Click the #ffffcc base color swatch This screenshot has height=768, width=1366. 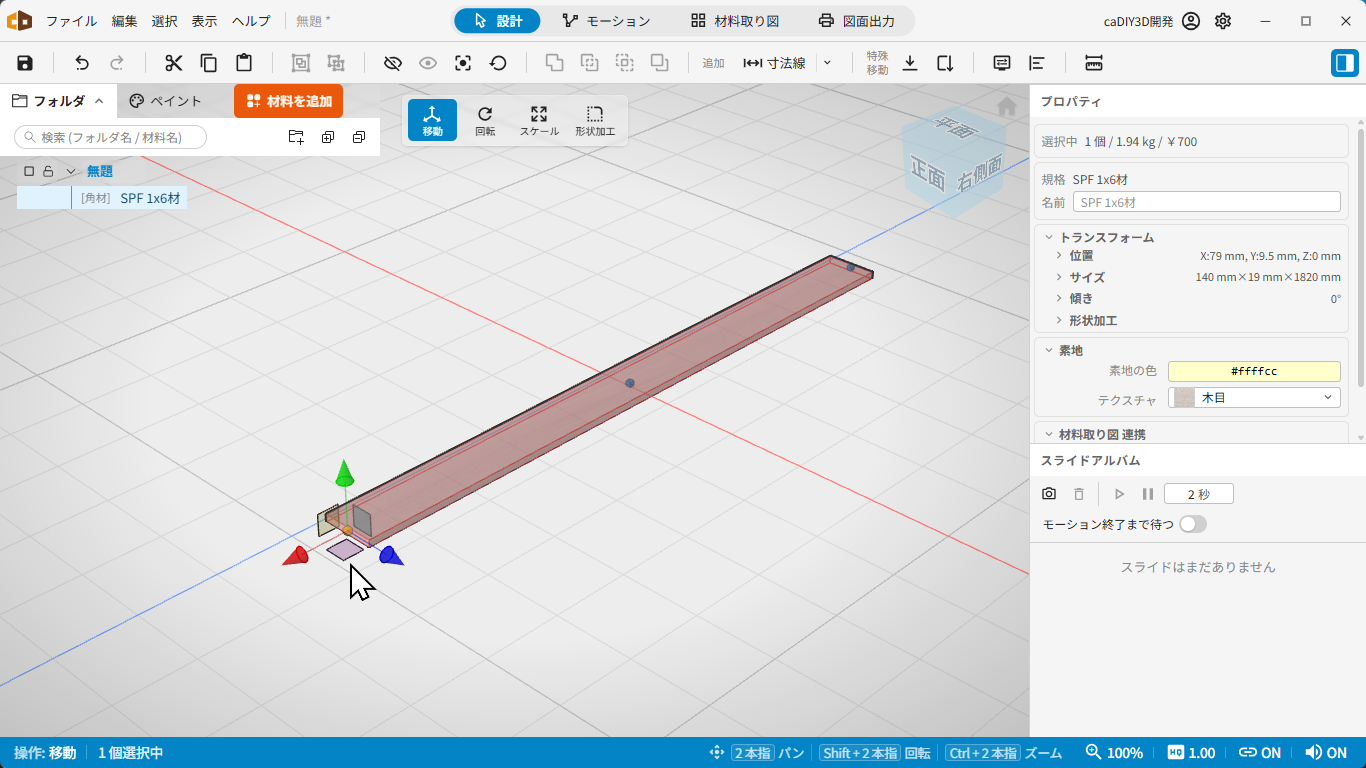pyautogui.click(x=1254, y=371)
